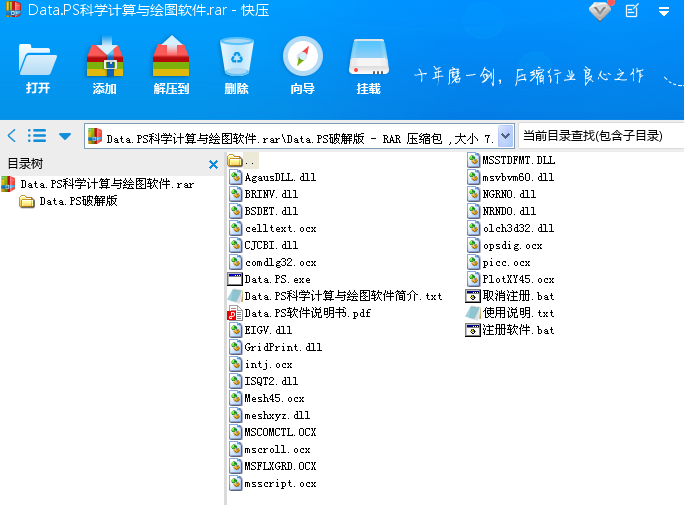Select file BSDET.dll
This screenshot has height=505, width=684.
coord(263,211)
